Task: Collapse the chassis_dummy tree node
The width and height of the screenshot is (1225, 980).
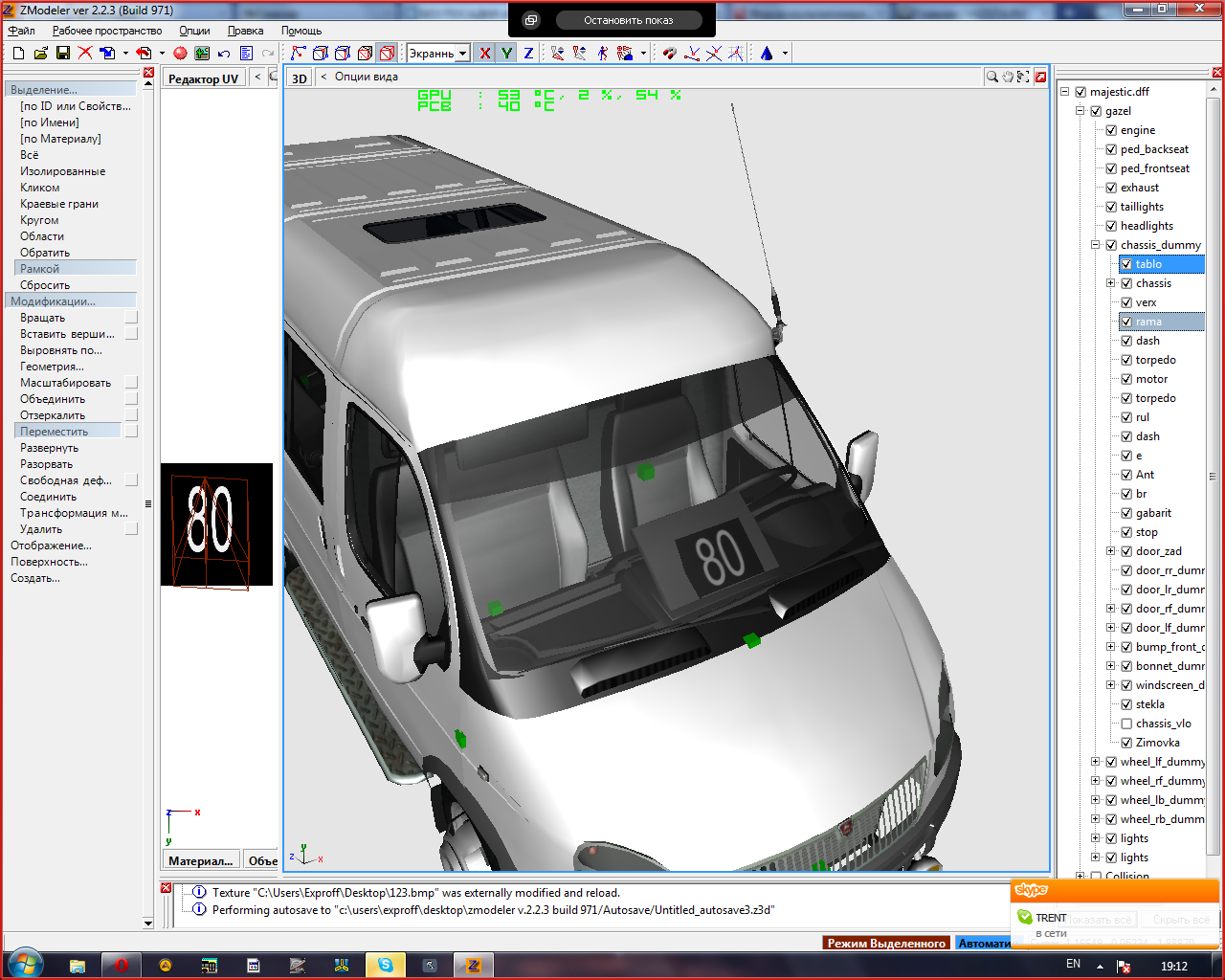Action: click(x=1096, y=245)
